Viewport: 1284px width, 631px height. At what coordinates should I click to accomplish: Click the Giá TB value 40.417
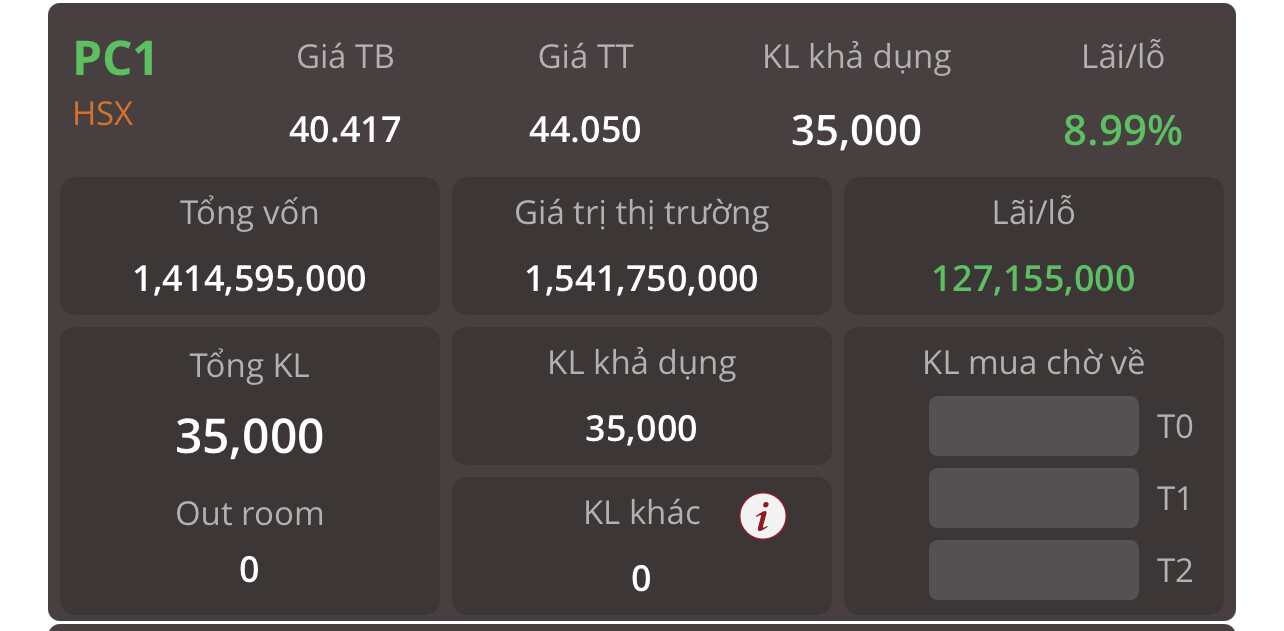tap(345, 130)
